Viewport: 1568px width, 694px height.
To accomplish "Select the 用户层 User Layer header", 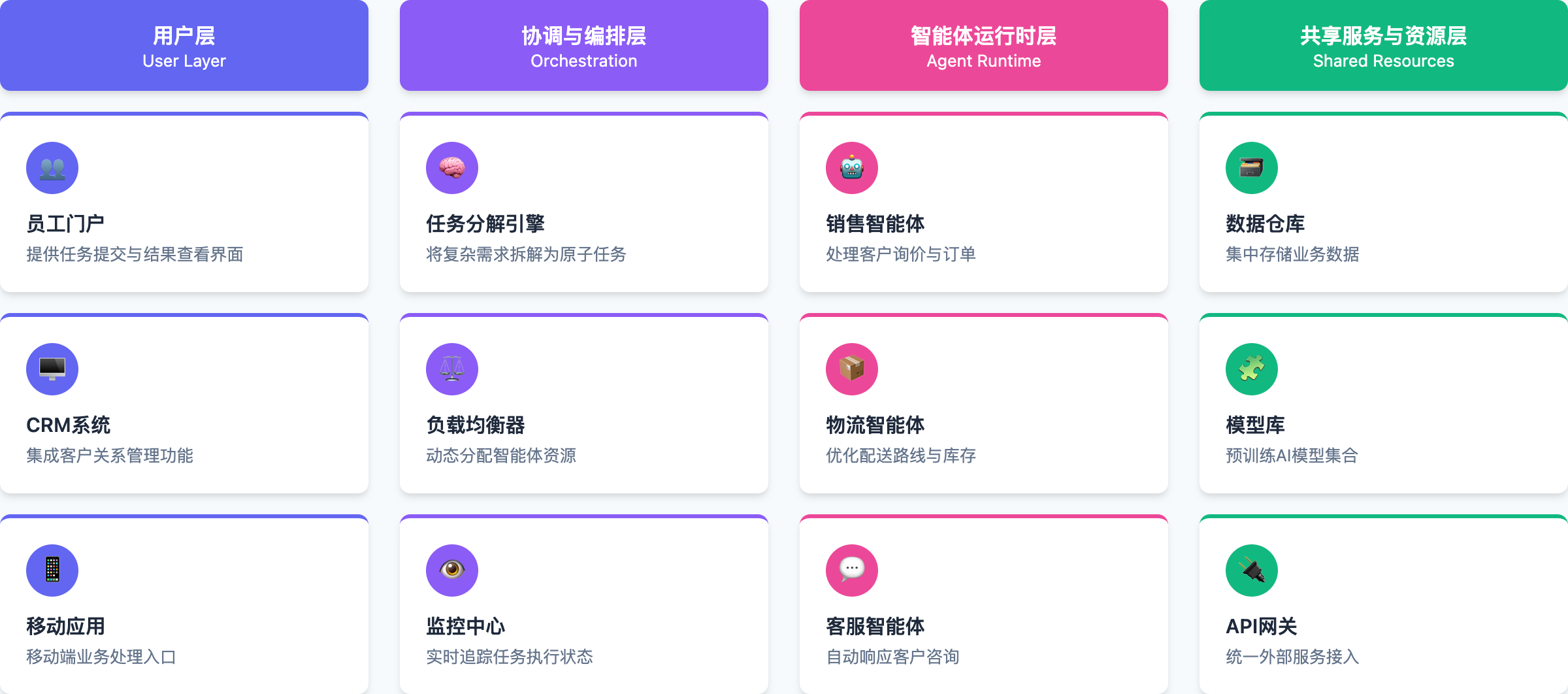I will (184, 45).
